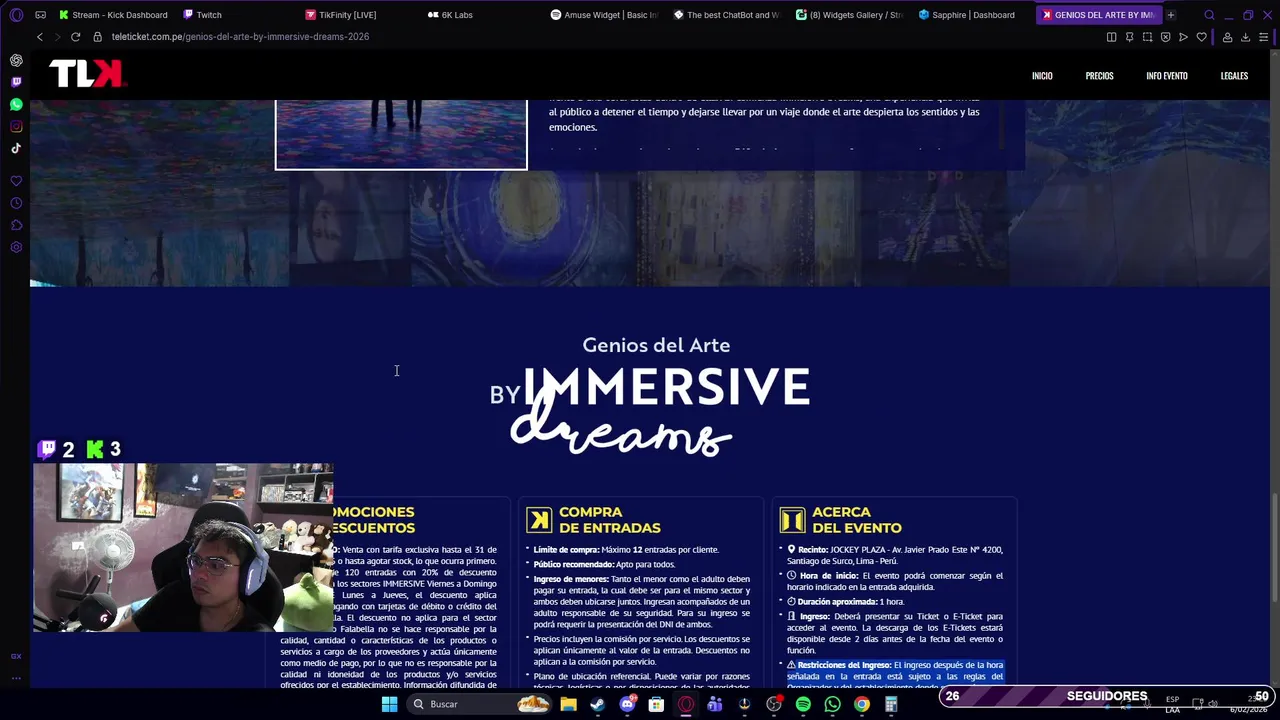Open Google Chrome from the taskbar
This screenshot has height=720, width=1280.
[861, 704]
